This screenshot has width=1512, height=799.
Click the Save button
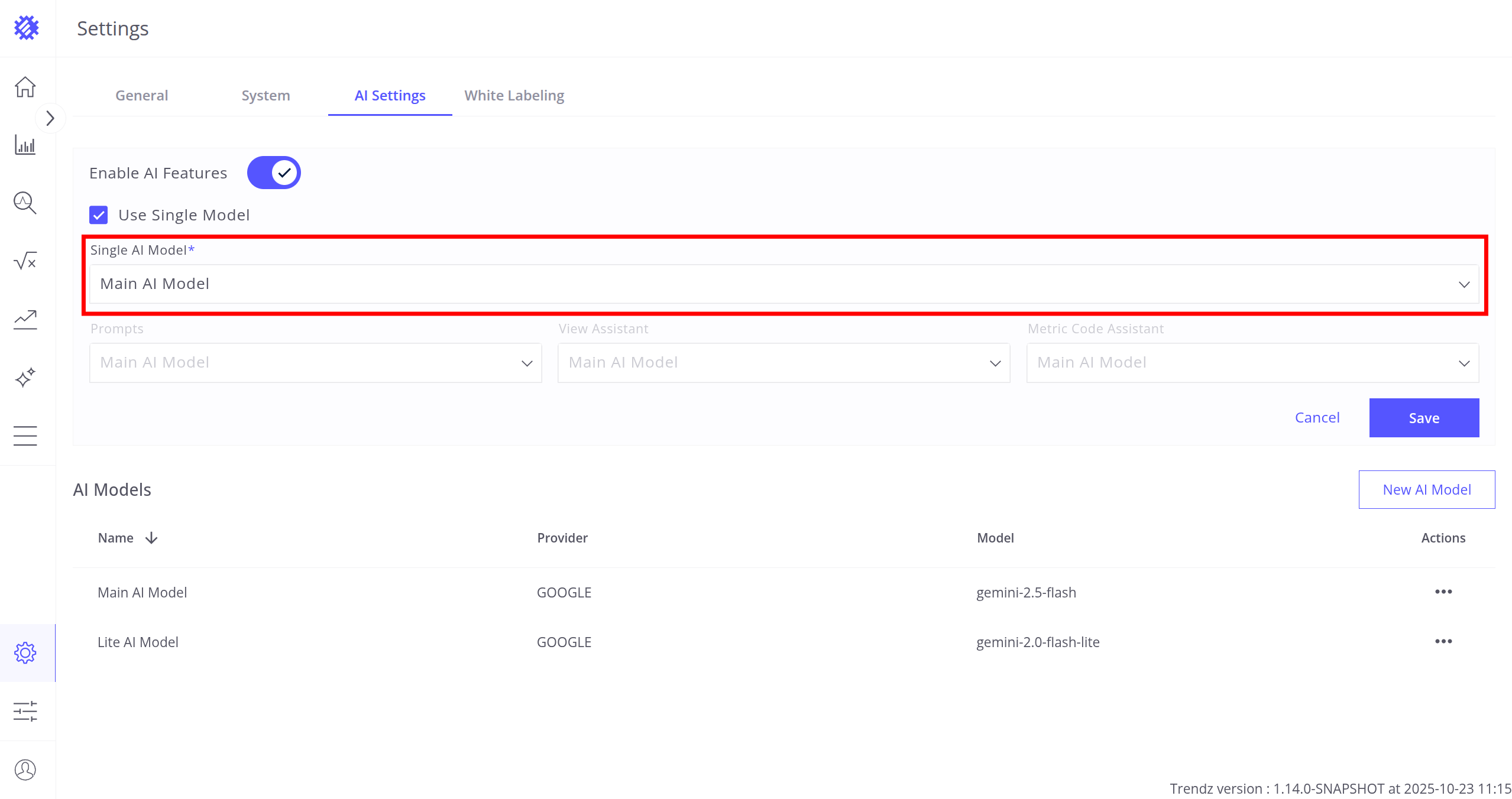pos(1423,418)
